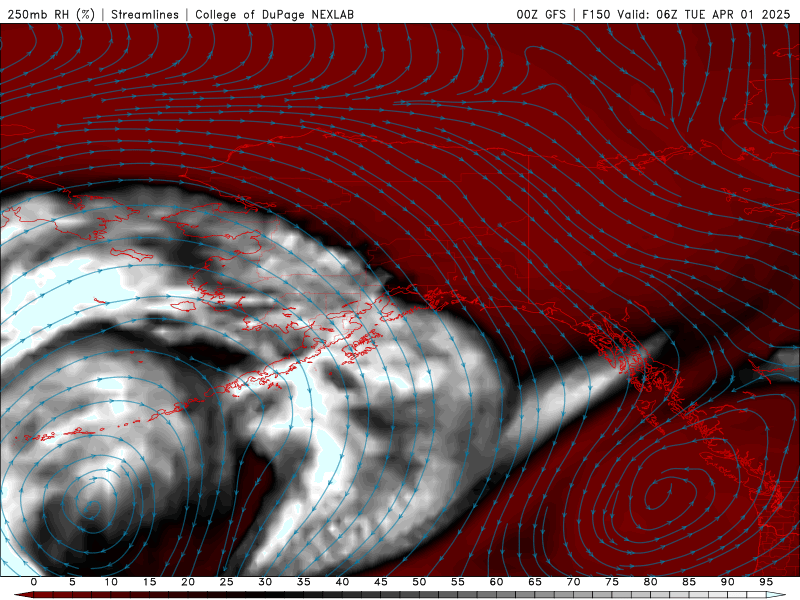Viewport: 800px width, 600px height.
Task: Click the colorbar label "50"
Action: coord(419,582)
